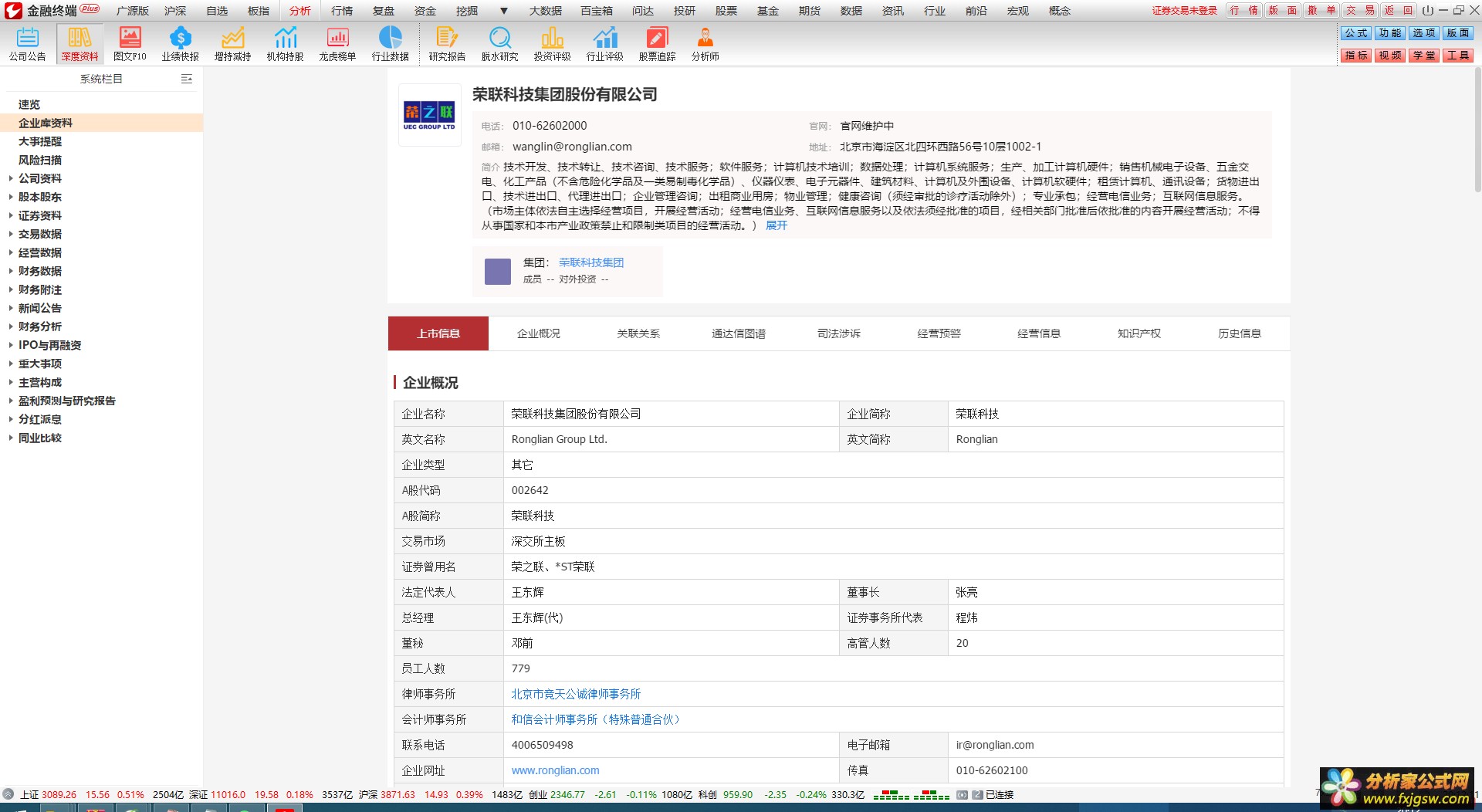1482x812 pixels.
Task: Expand the 盈利预测与研究报告 tree node
Action: point(11,401)
